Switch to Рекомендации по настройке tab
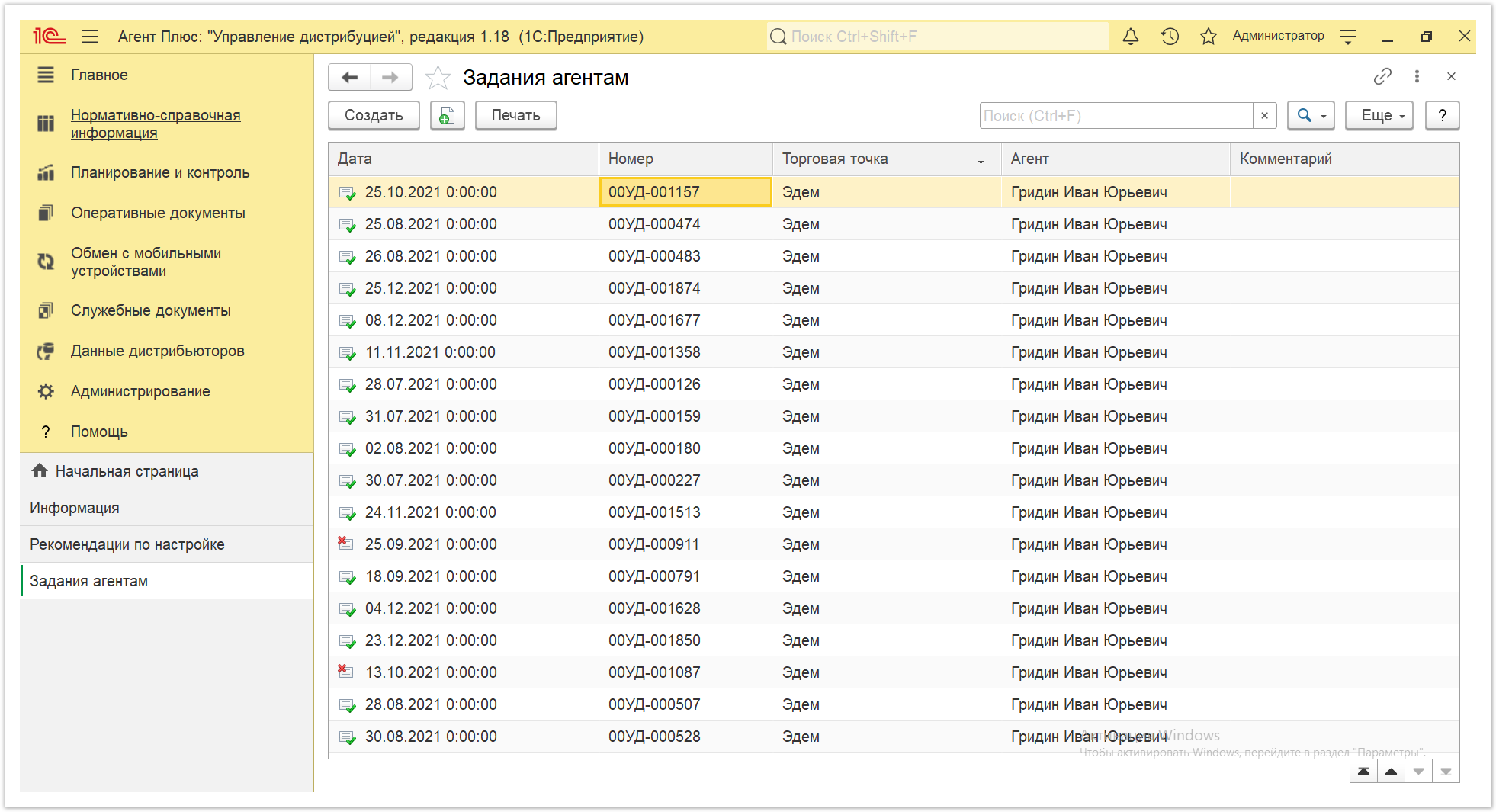The width and height of the screenshot is (1496, 812). pyautogui.click(x=167, y=544)
